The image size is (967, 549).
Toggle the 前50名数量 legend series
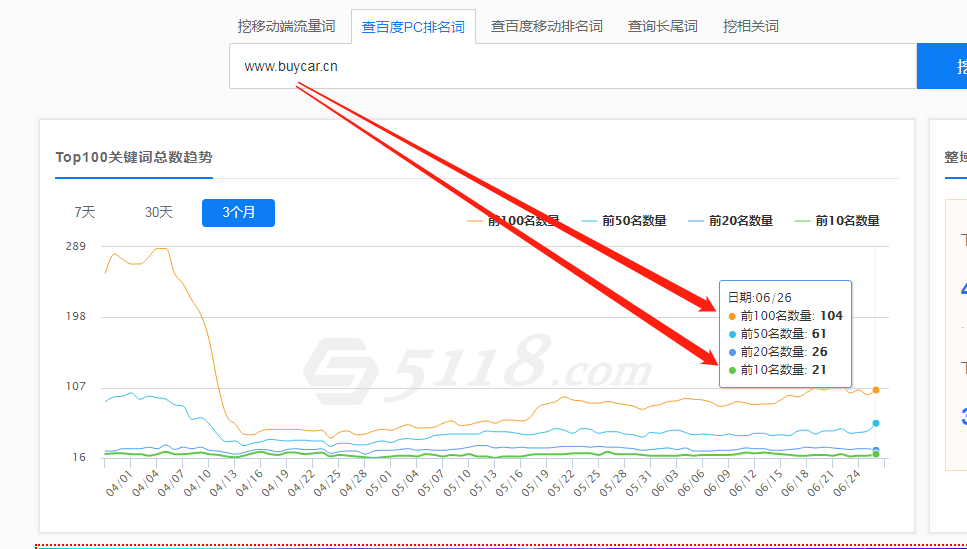623,221
